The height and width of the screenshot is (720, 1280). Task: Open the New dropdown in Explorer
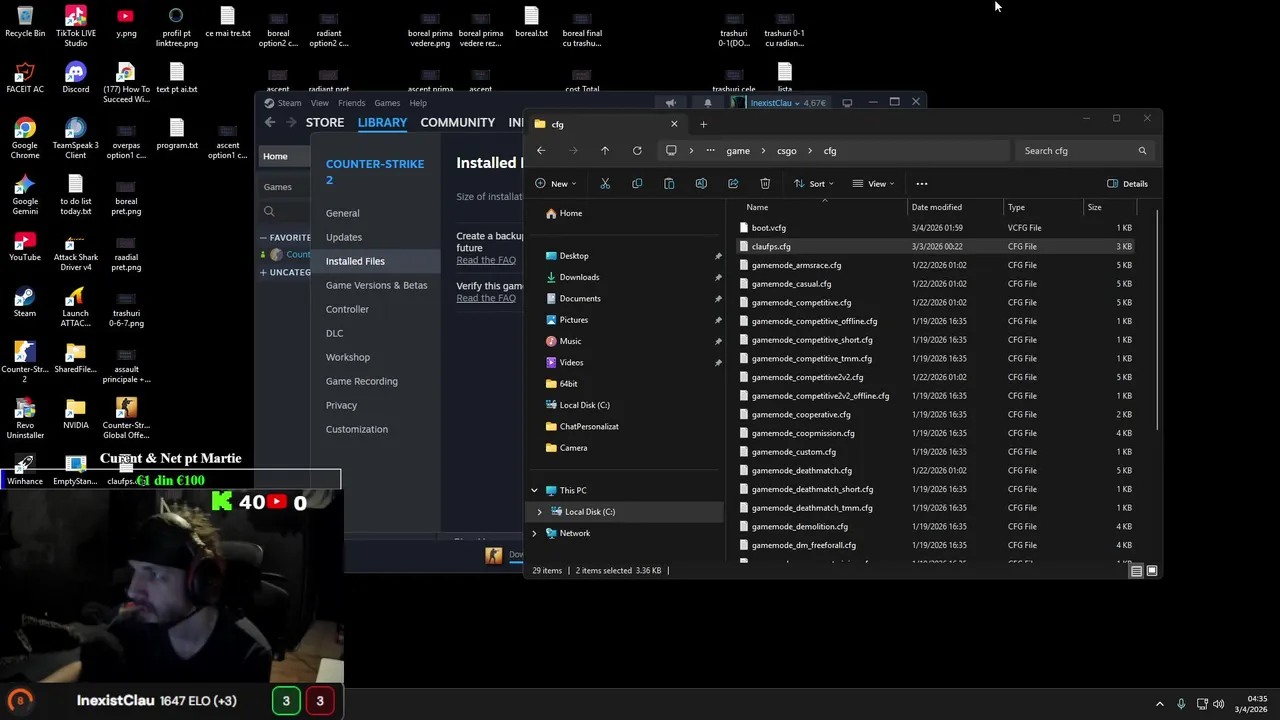click(555, 184)
